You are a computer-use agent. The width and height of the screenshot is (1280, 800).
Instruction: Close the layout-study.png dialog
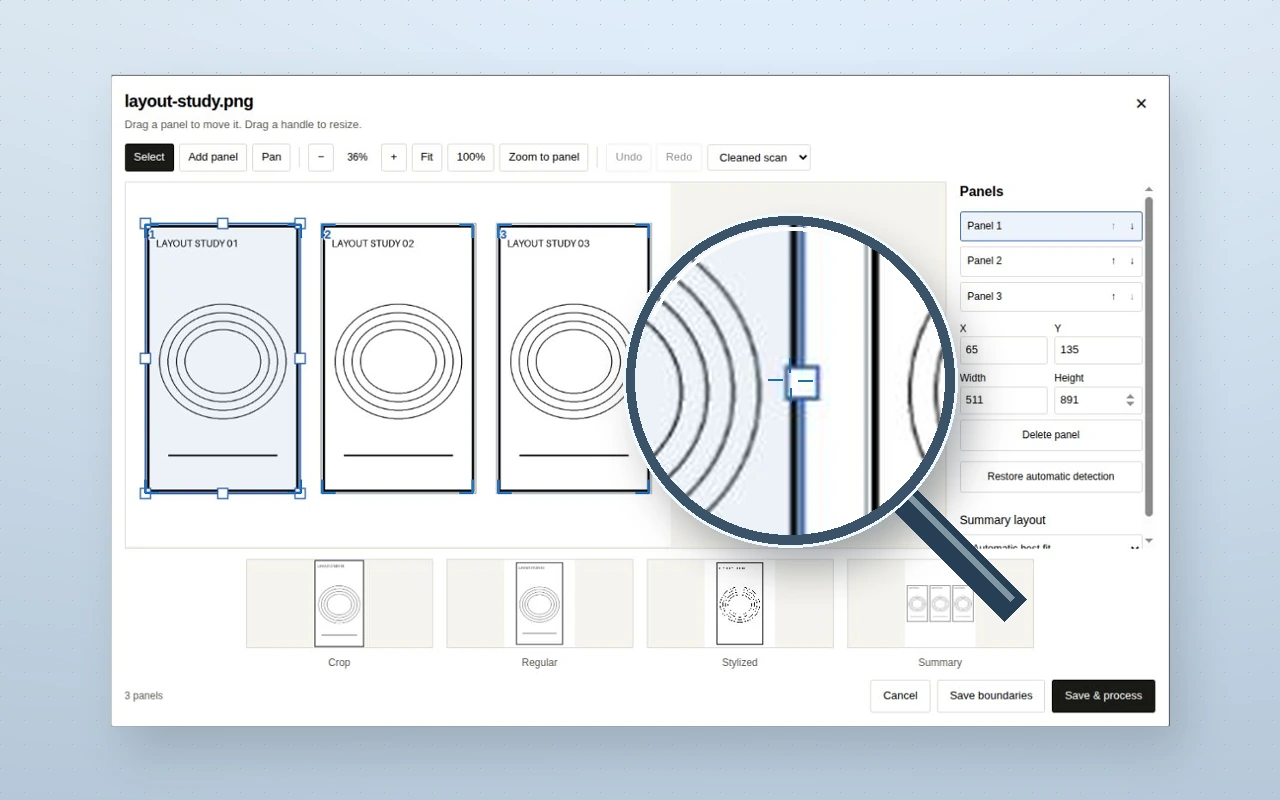coord(1141,103)
